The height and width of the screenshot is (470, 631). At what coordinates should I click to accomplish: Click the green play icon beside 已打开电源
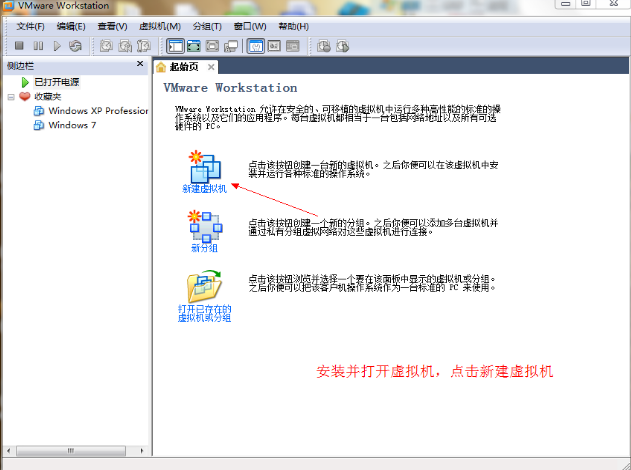25,82
